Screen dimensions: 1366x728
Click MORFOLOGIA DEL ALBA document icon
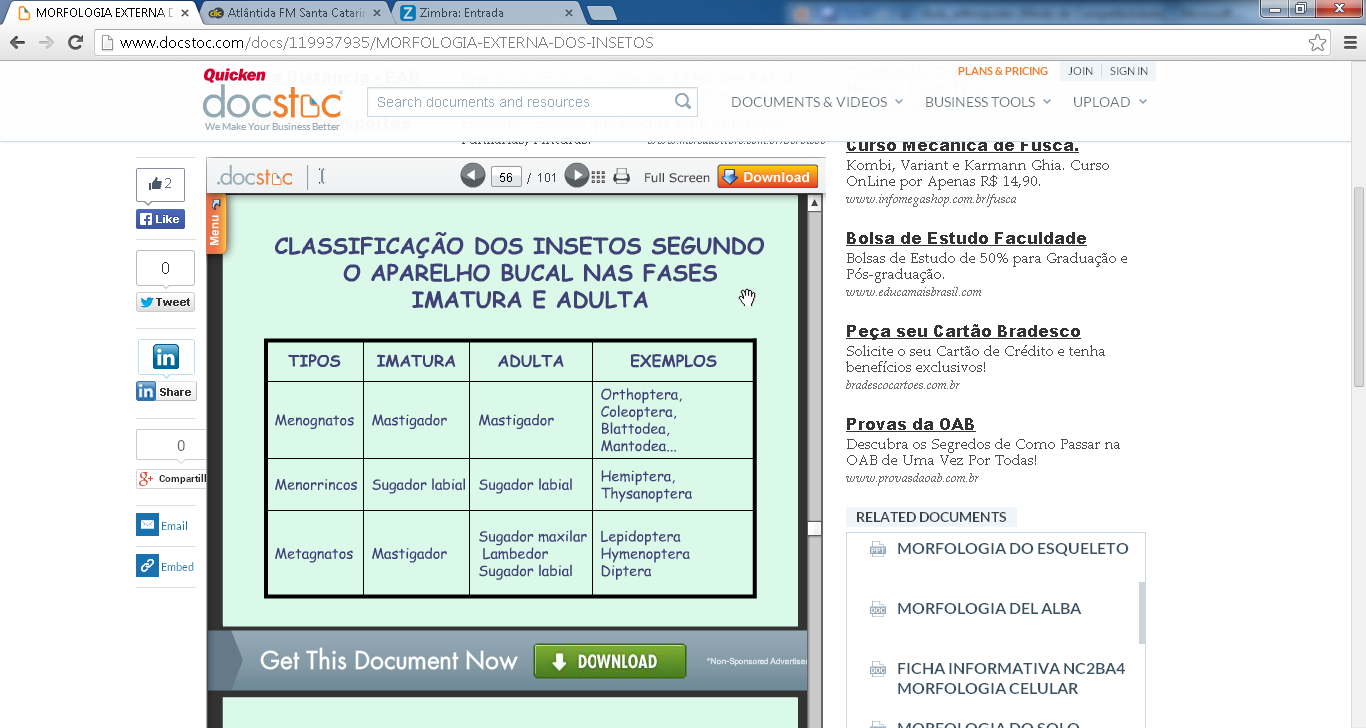click(878, 608)
